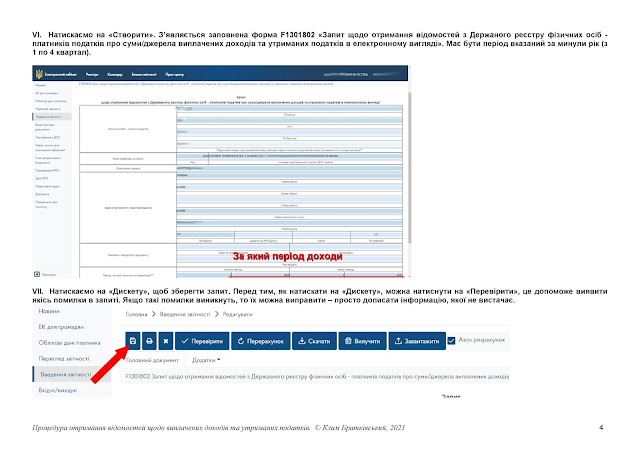The image size is (640, 452).
Task: Click the Головна breadcrumb link
Action: click(136, 314)
